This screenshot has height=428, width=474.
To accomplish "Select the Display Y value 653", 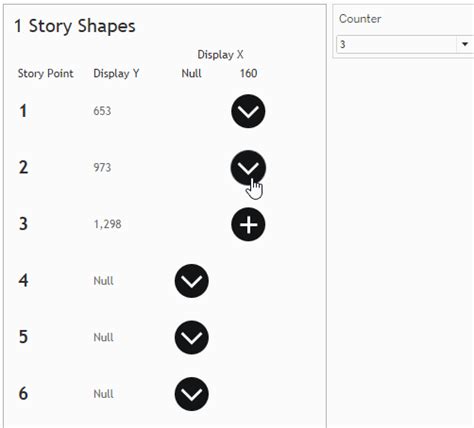I will pos(102,111).
